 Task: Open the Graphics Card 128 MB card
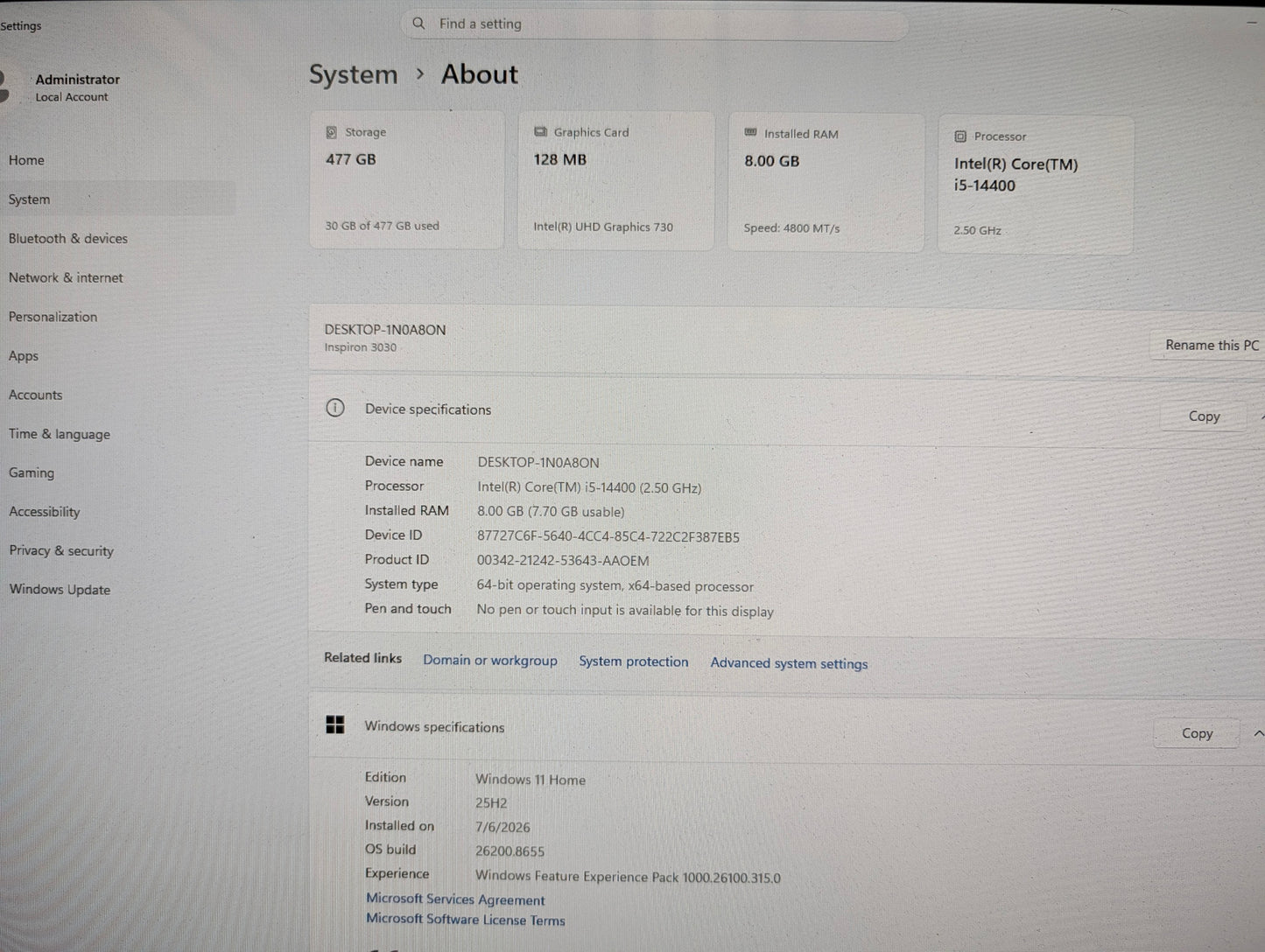tap(616, 181)
